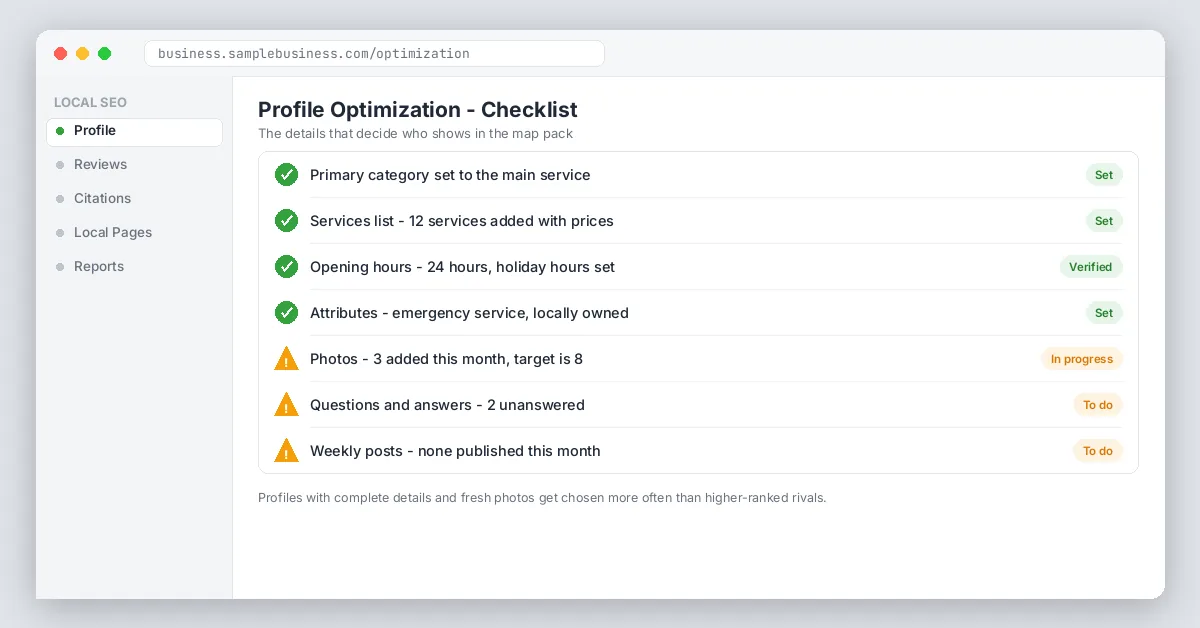Viewport: 1200px width, 628px height.
Task: Click the warning triangle icon for Photos
Action: pos(287,359)
